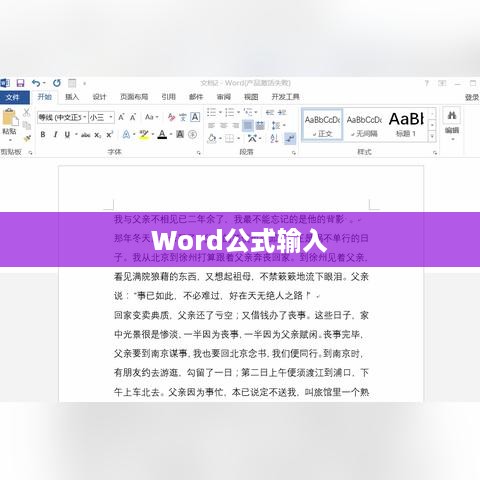
Task: Toggle show/hide paragraph marks
Action: (290, 138)
